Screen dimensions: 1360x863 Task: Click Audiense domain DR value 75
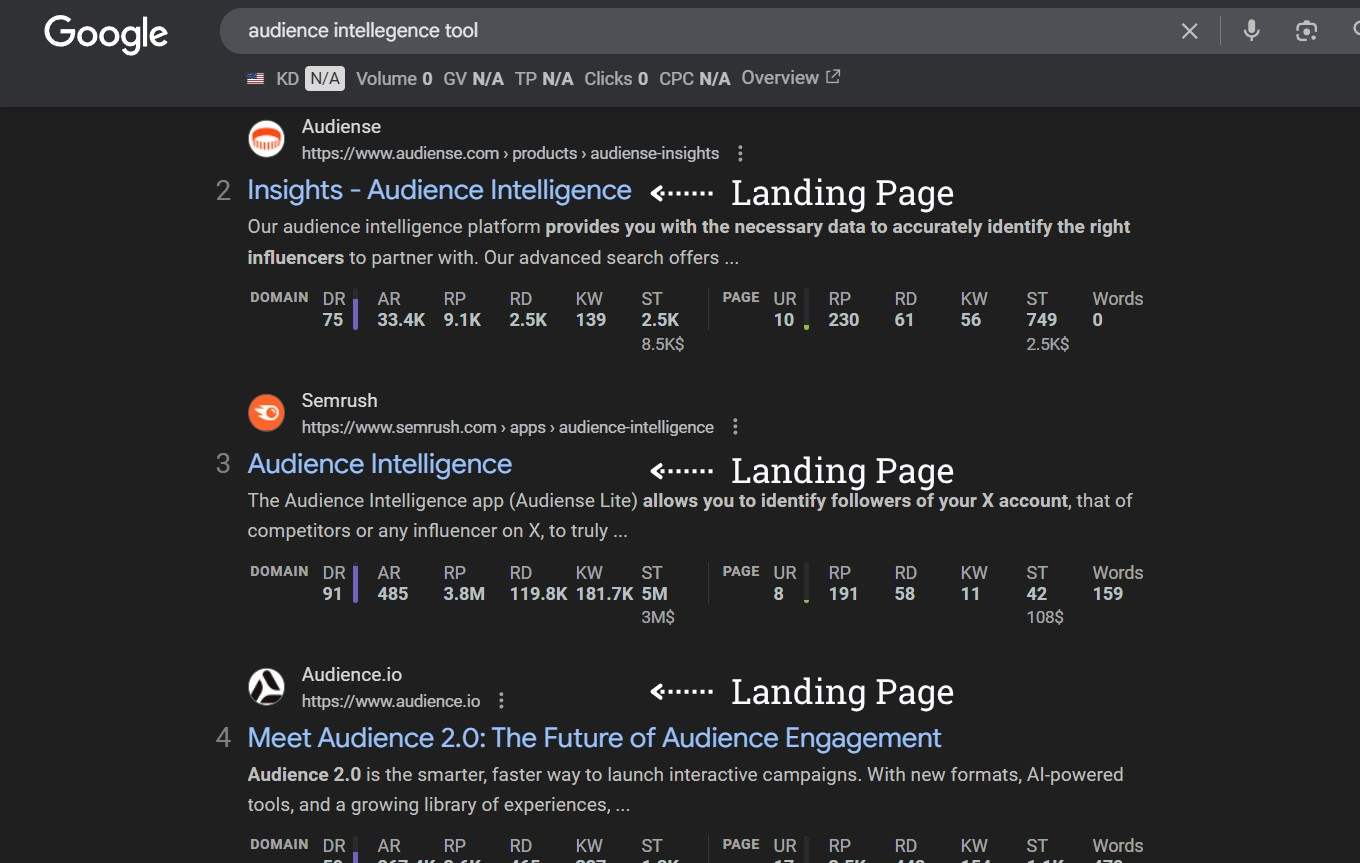(333, 320)
